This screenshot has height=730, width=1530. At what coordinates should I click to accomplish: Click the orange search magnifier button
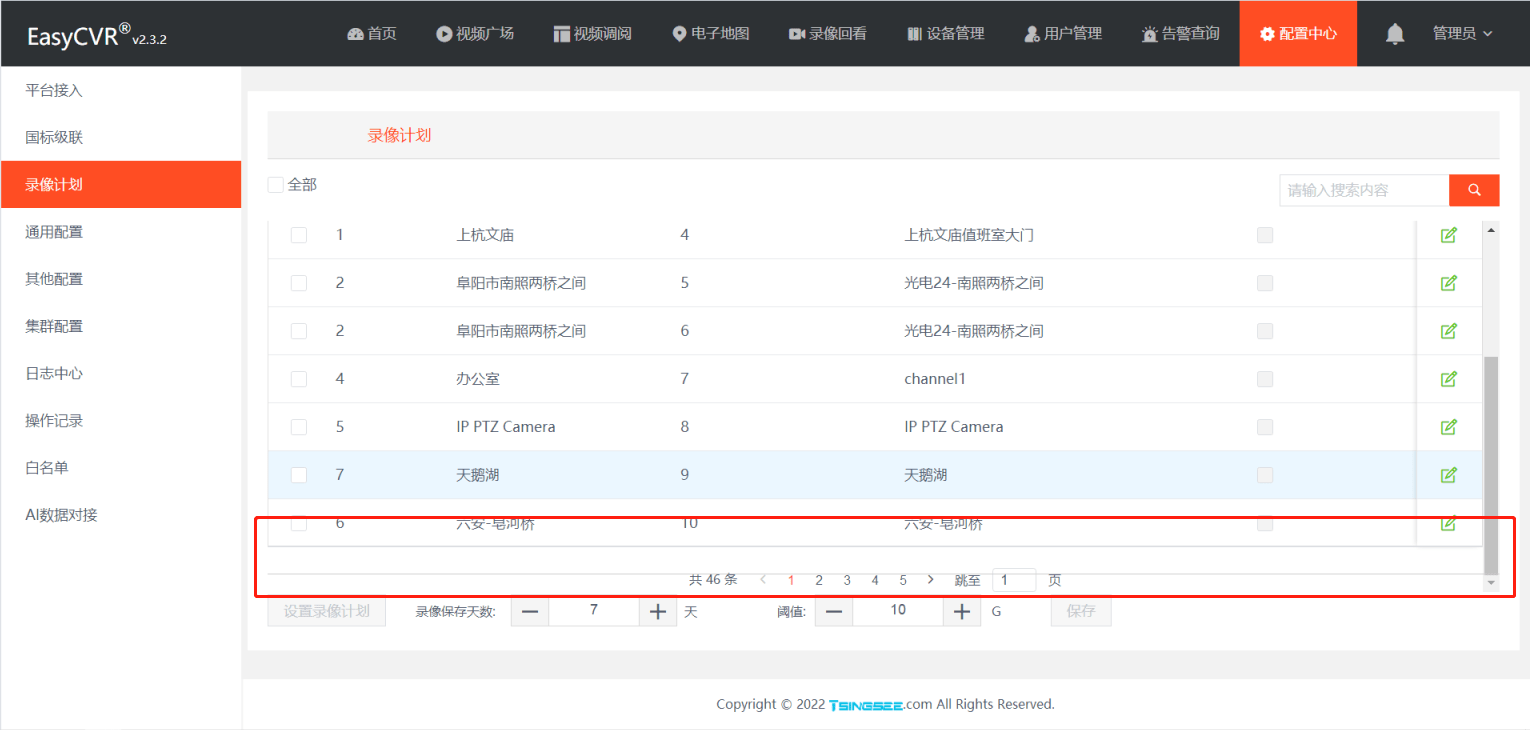point(1474,190)
